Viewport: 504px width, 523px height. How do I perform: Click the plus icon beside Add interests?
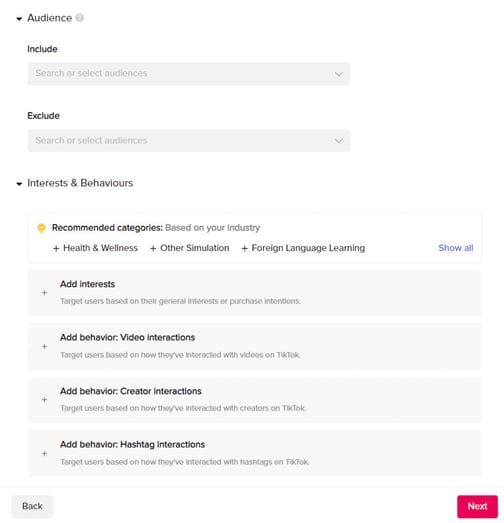click(44, 293)
